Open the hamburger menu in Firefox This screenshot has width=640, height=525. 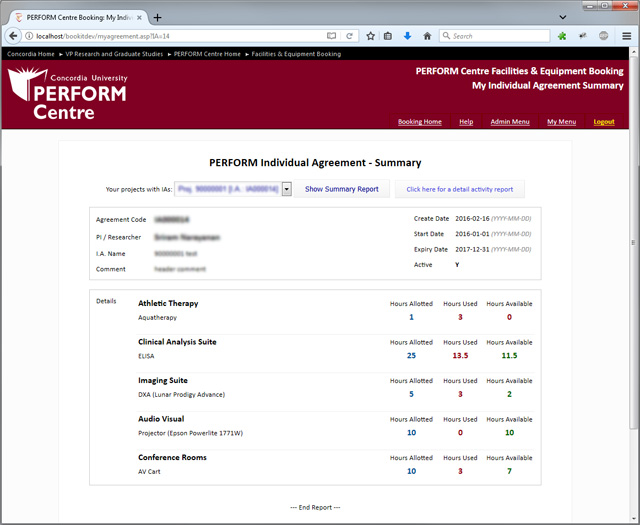point(626,36)
